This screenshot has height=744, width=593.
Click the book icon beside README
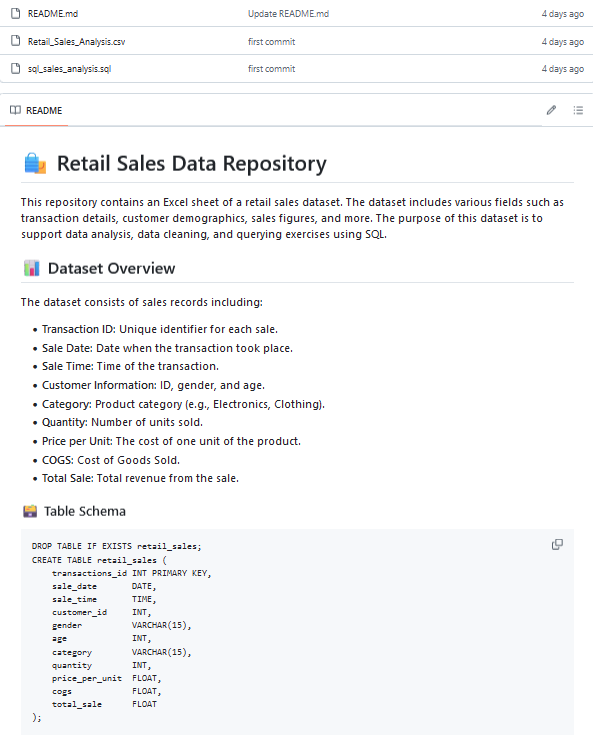tap(15, 110)
